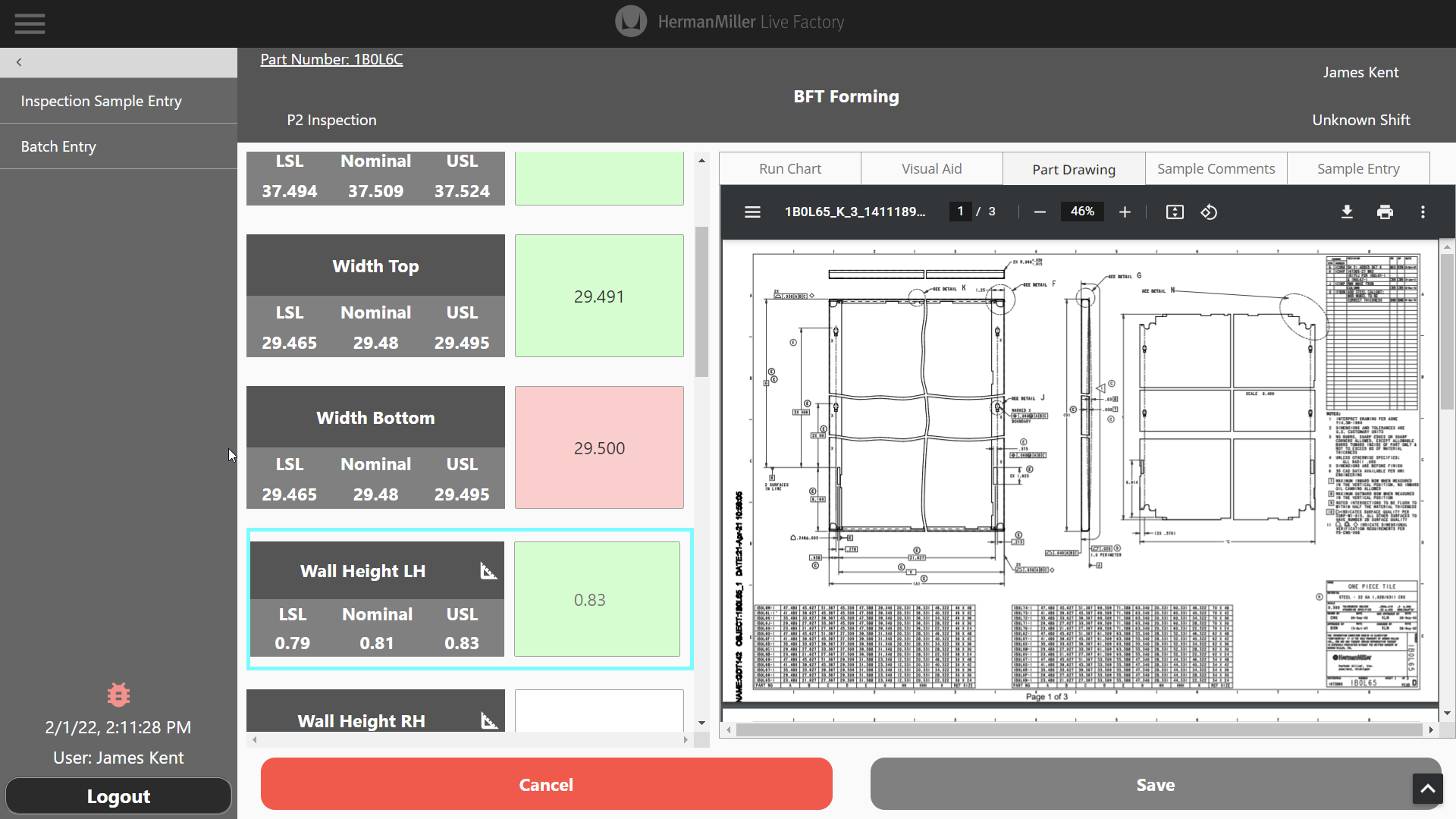This screenshot has height=819, width=1456.
Task: Click the Width Top value 29.491
Action: [599, 296]
